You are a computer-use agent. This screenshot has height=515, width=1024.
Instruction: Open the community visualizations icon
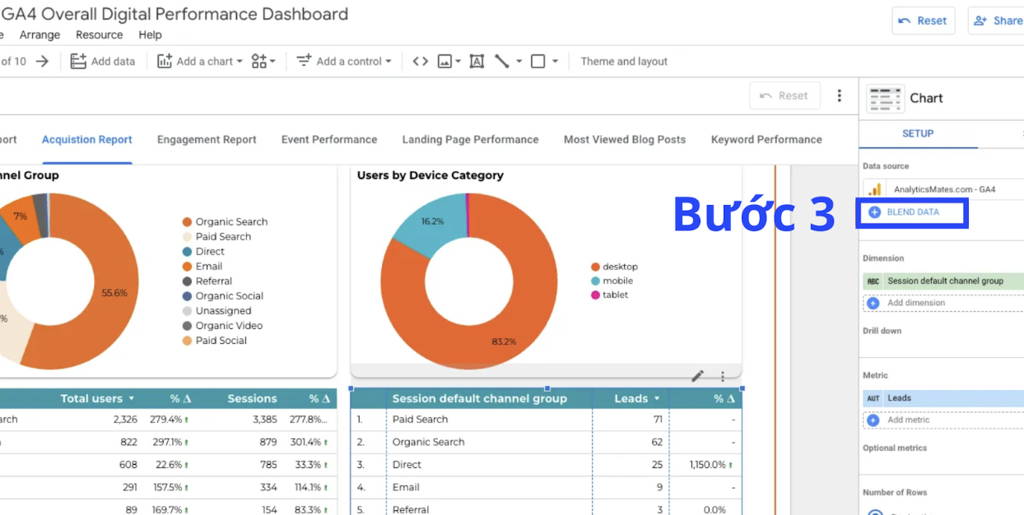[x=259, y=61]
